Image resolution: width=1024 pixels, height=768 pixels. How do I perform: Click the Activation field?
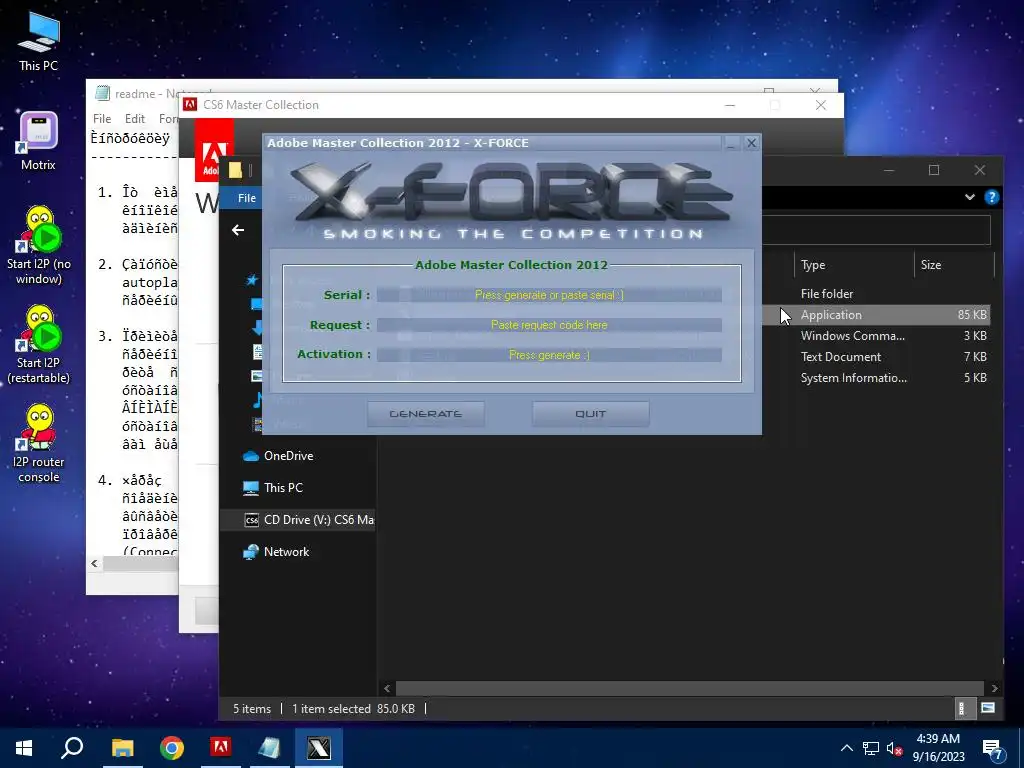click(549, 355)
